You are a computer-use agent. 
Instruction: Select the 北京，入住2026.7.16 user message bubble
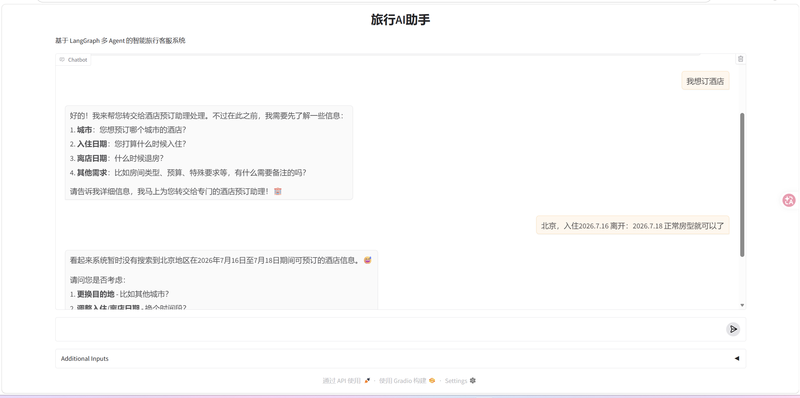click(x=633, y=226)
